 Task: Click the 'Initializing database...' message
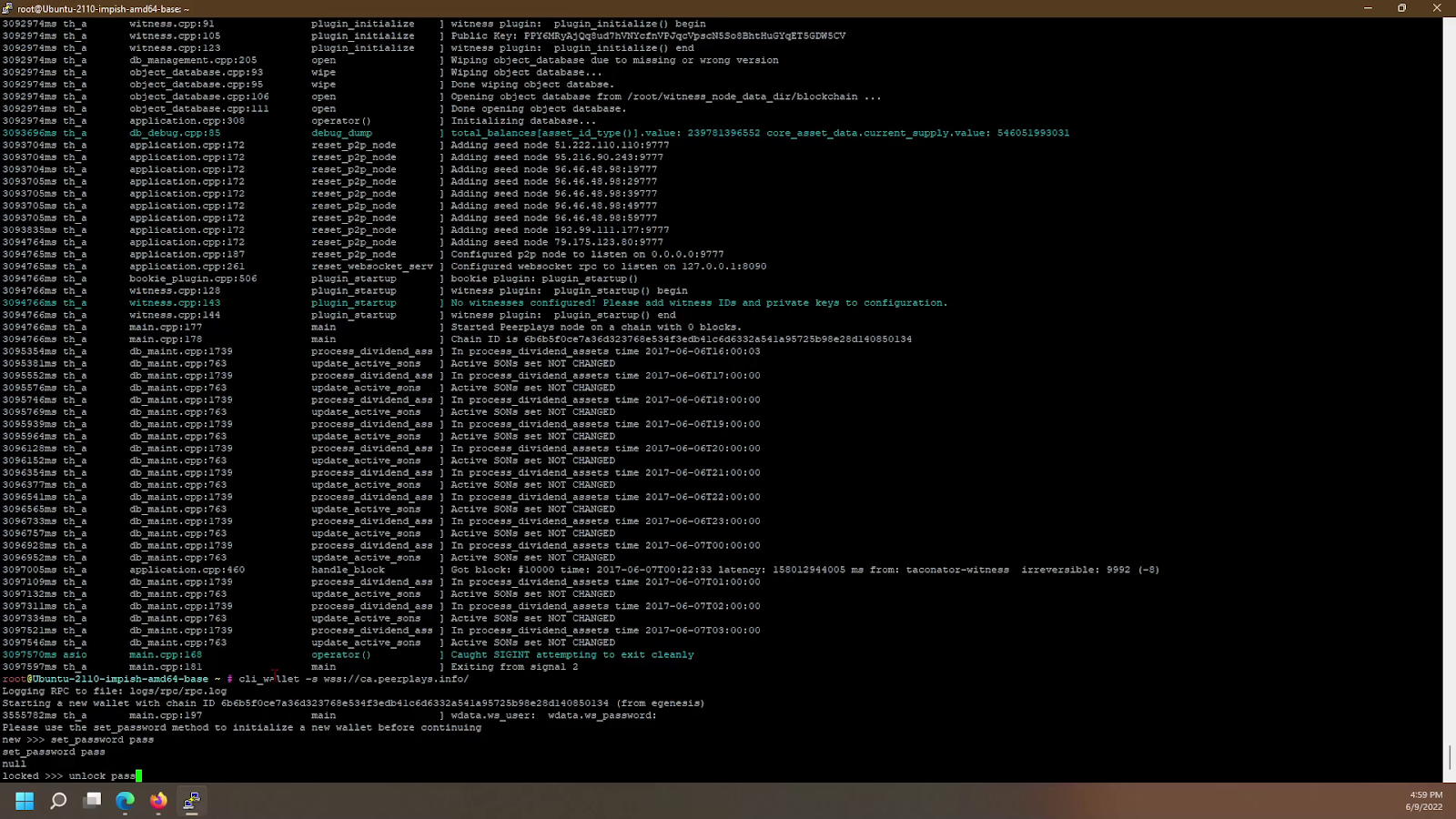point(523,121)
